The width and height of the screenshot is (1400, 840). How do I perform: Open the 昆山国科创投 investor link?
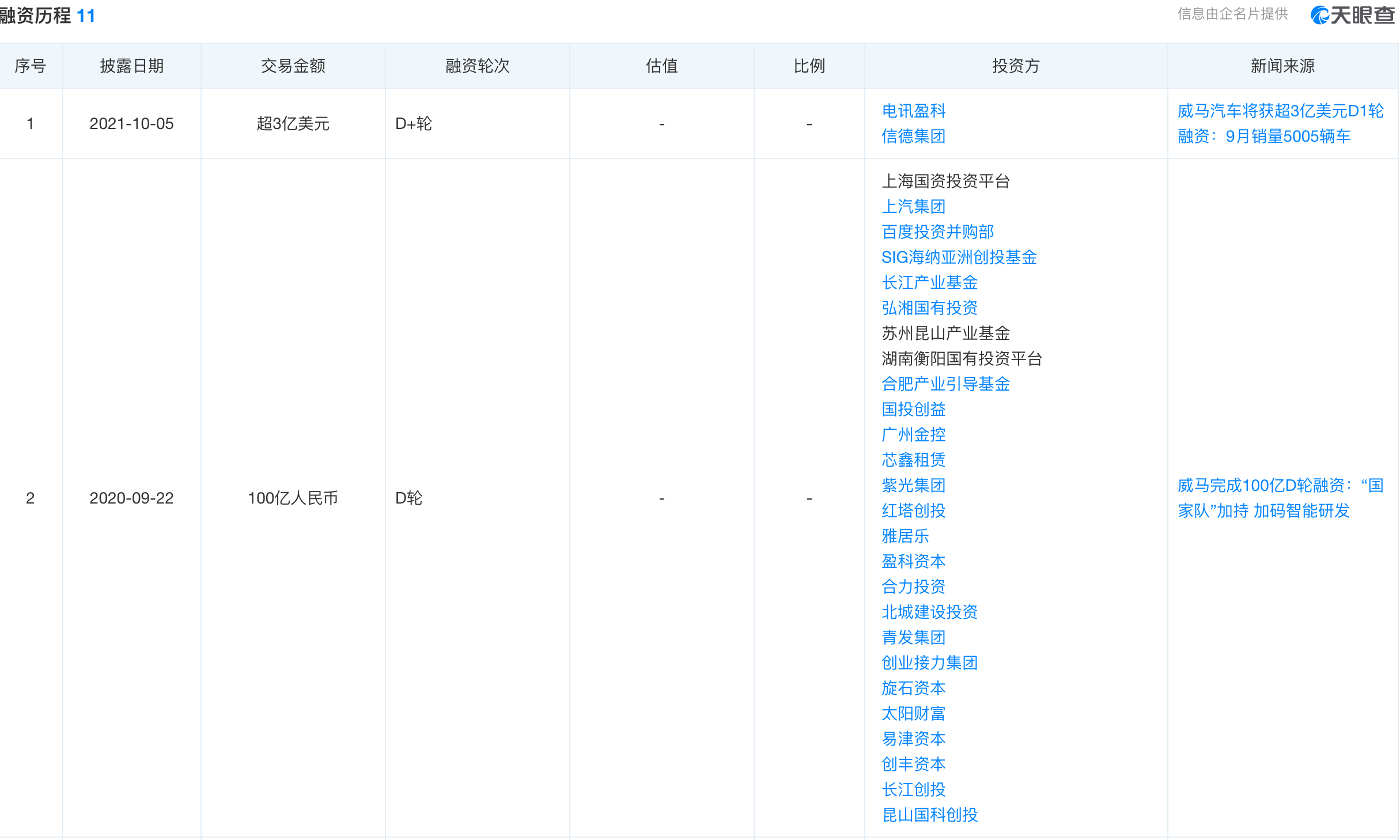tap(930, 815)
